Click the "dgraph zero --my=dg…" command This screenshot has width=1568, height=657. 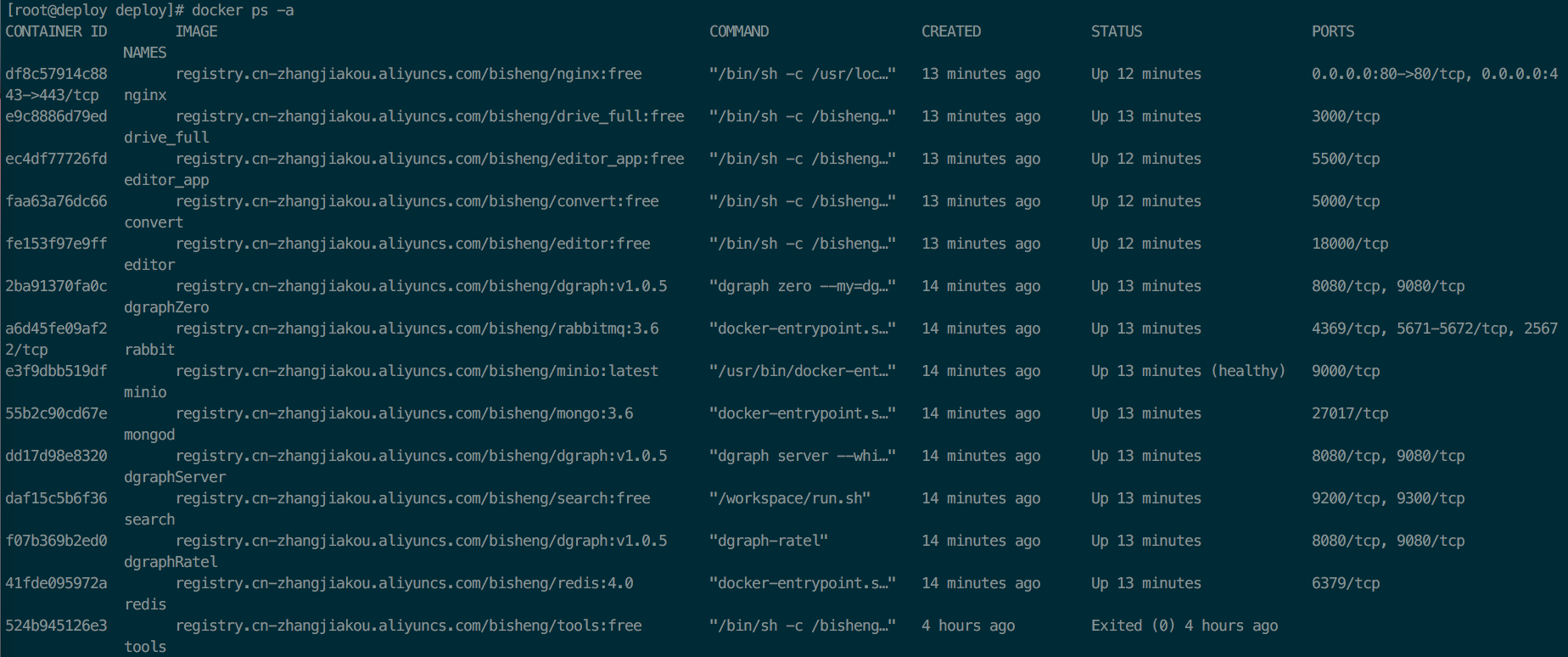[x=803, y=286]
